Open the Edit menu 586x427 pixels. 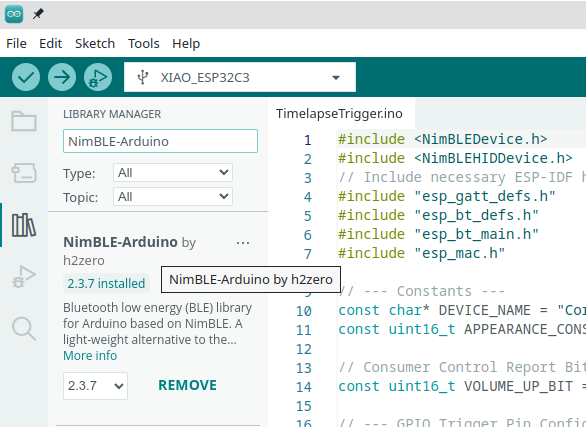(x=50, y=43)
